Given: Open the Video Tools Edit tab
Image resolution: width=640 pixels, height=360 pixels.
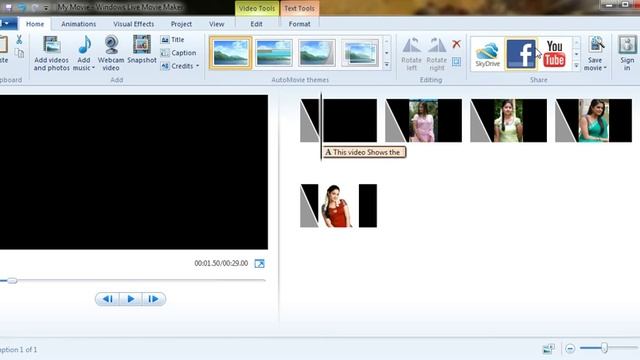Looking at the screenshot, I should click(x=256, y=24).
